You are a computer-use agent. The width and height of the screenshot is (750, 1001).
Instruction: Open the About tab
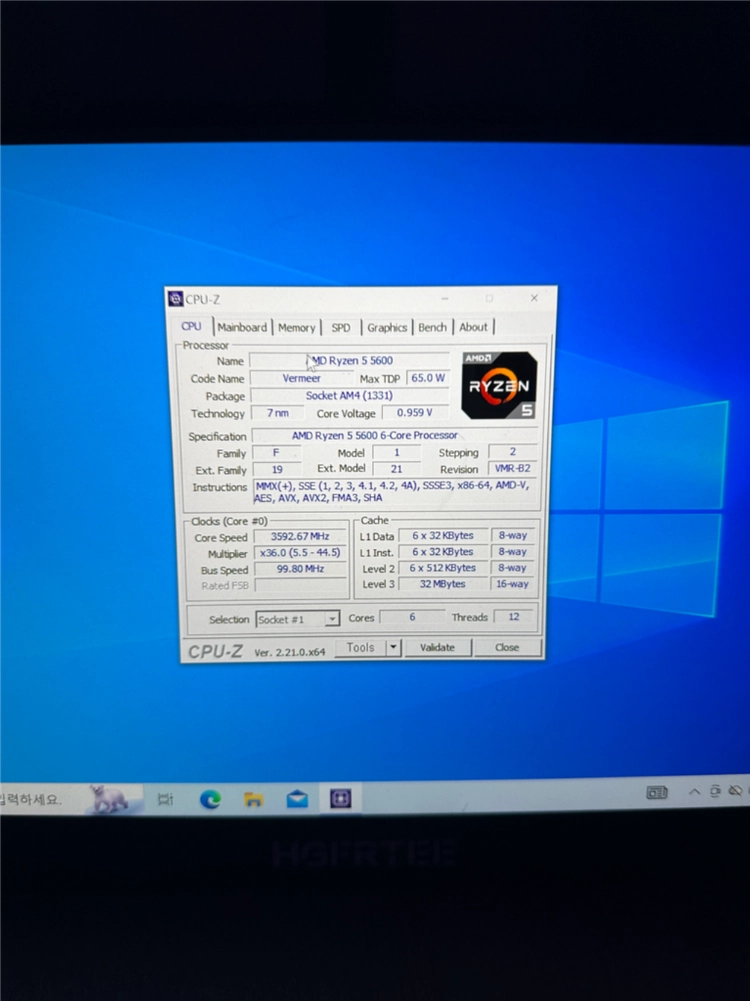[x=474, y=327]
